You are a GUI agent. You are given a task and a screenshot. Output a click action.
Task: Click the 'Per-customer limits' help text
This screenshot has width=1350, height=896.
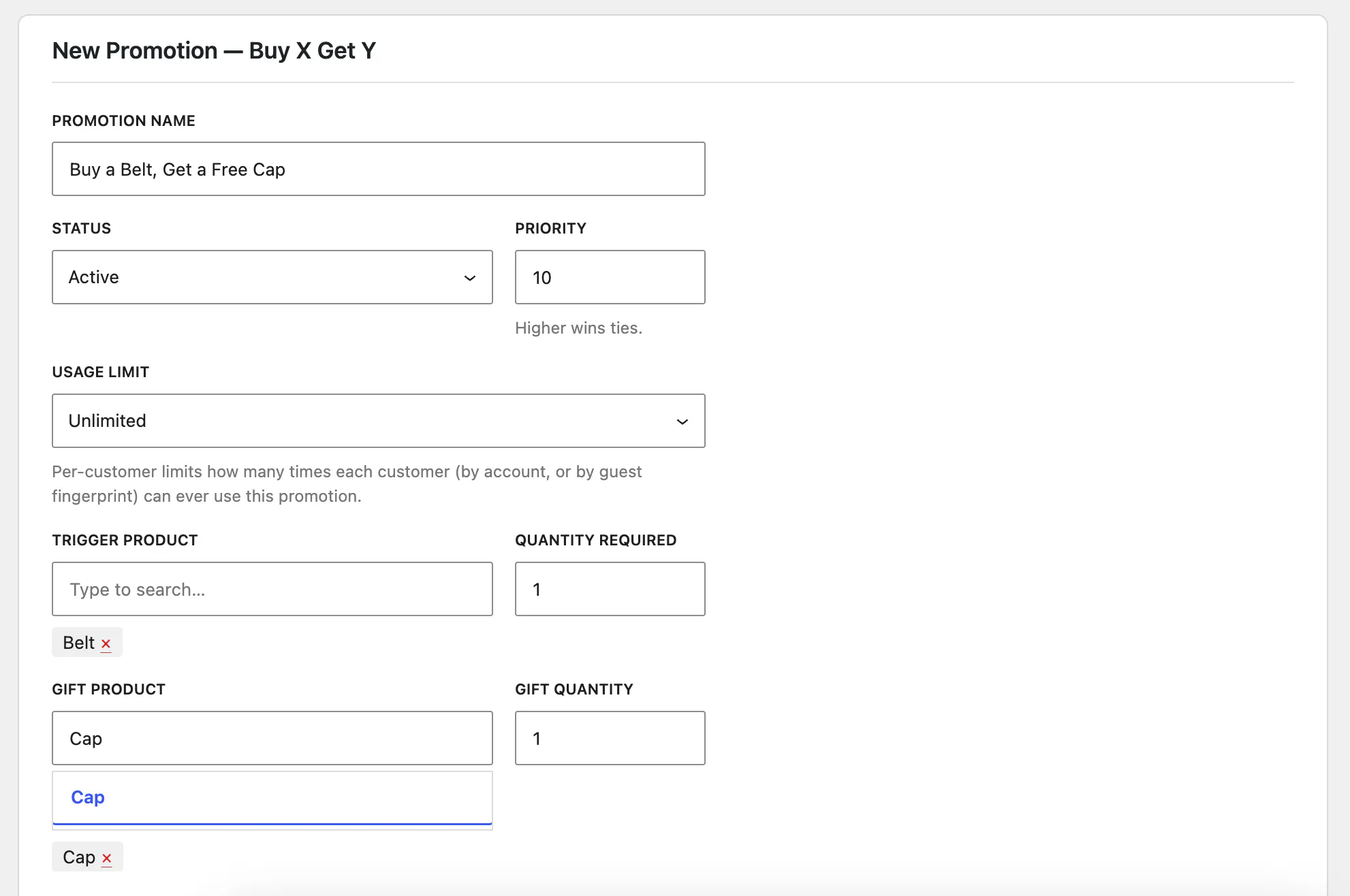coord(347,484)
